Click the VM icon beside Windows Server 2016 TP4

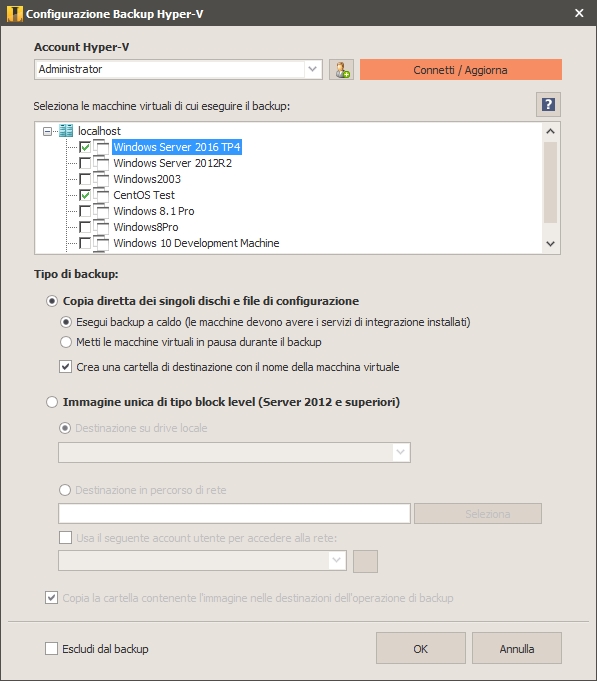pos(101,147)
